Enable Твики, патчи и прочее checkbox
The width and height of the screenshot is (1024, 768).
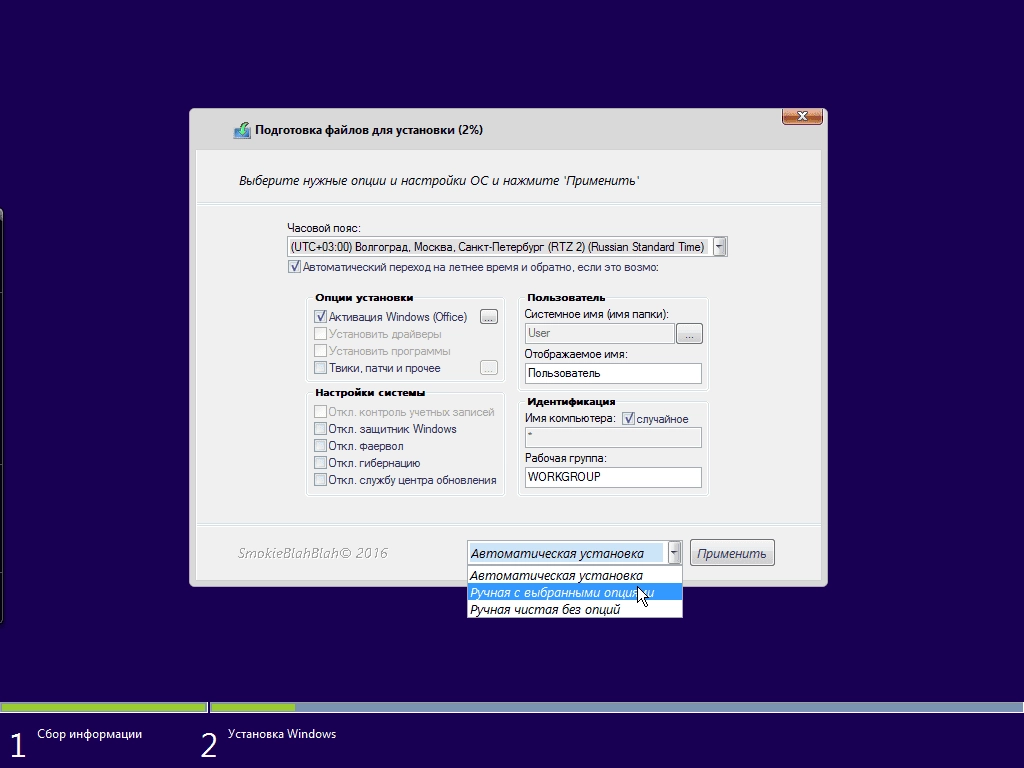321,368
